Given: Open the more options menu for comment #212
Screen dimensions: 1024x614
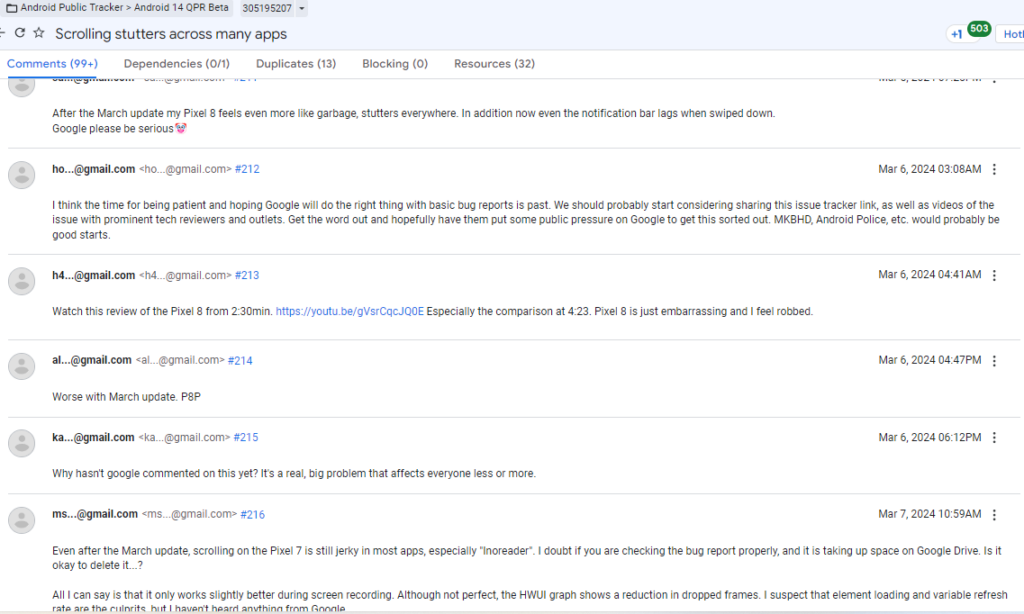Looking at the screenshot, I should click(x=995, y=169).
